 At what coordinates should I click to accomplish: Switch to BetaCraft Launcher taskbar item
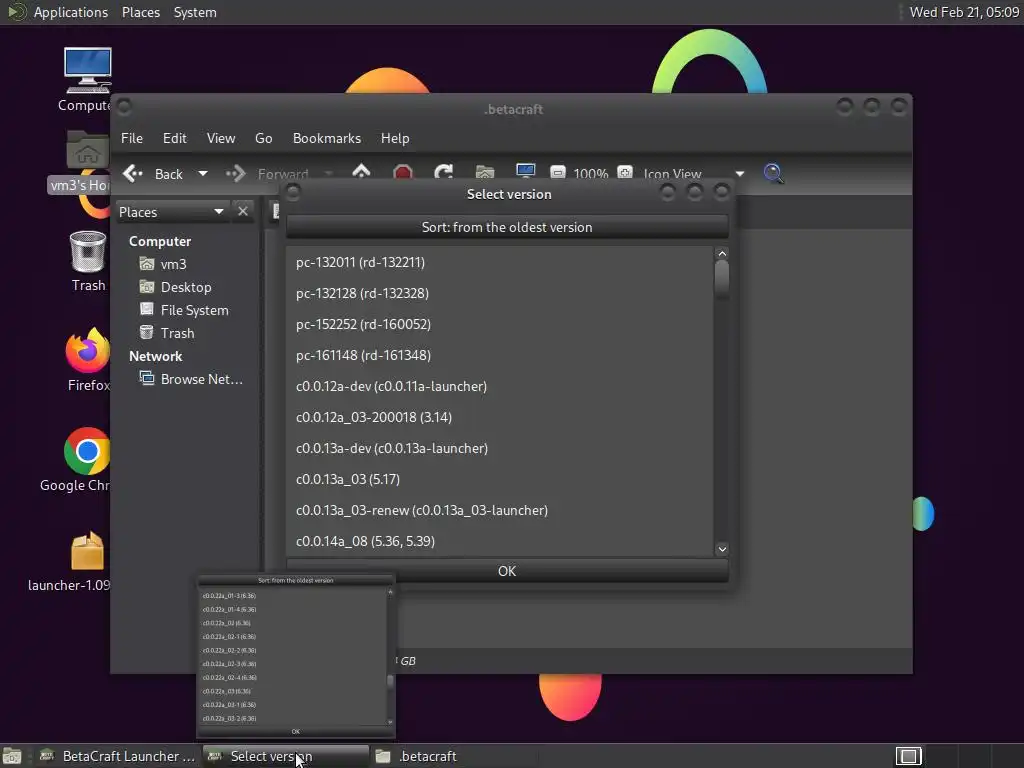tap(118, 756)
